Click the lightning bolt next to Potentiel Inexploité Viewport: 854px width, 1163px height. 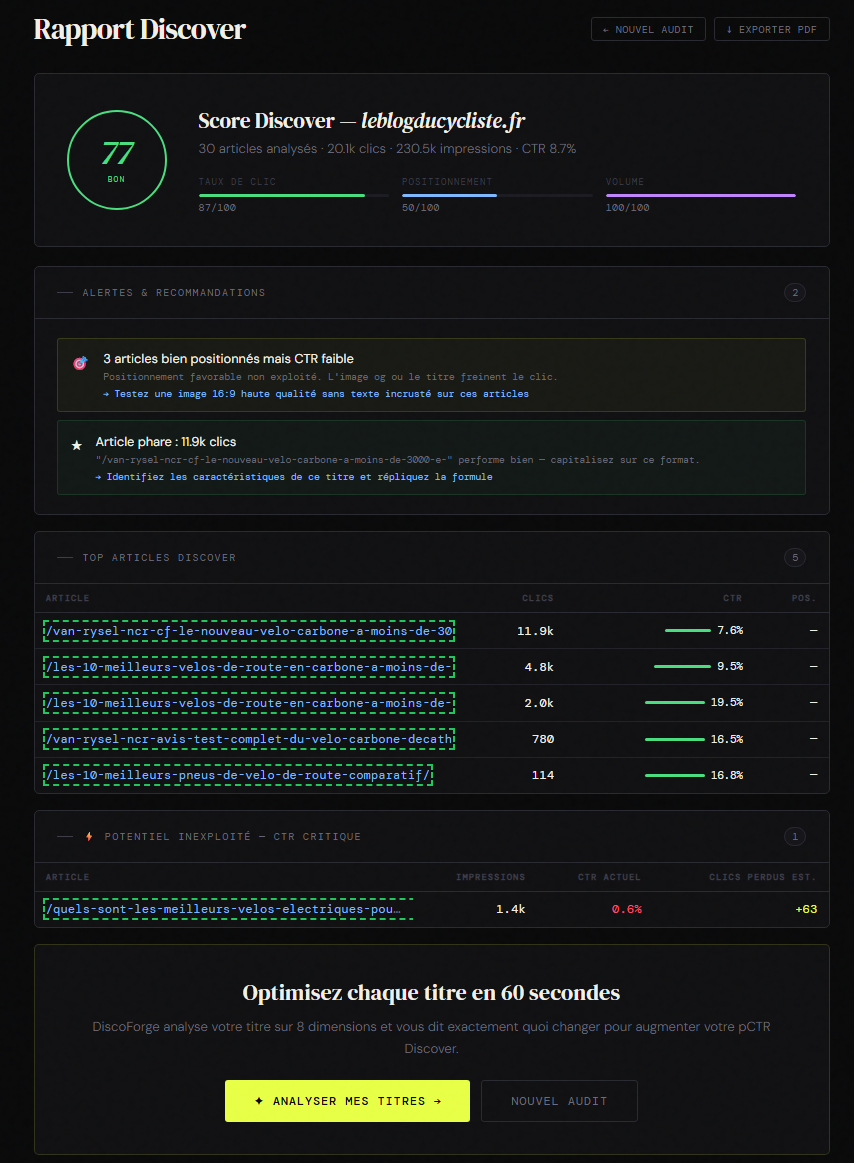[x=89, y=837]
